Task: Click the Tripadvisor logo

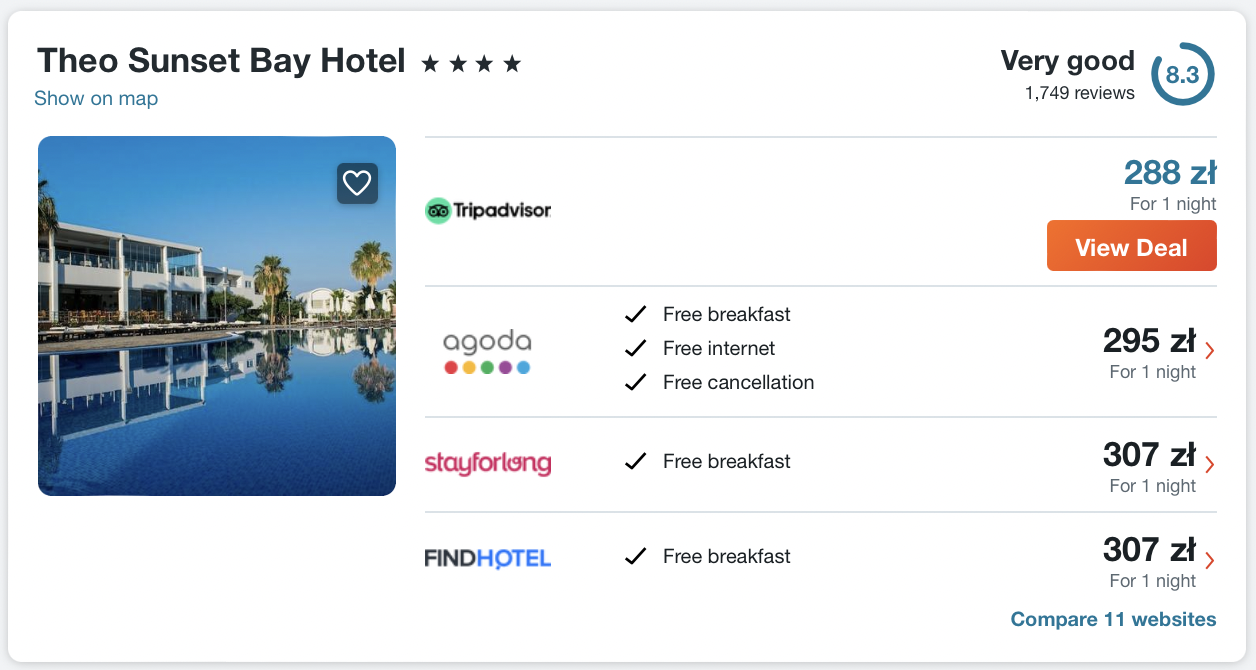Action: 488,210
